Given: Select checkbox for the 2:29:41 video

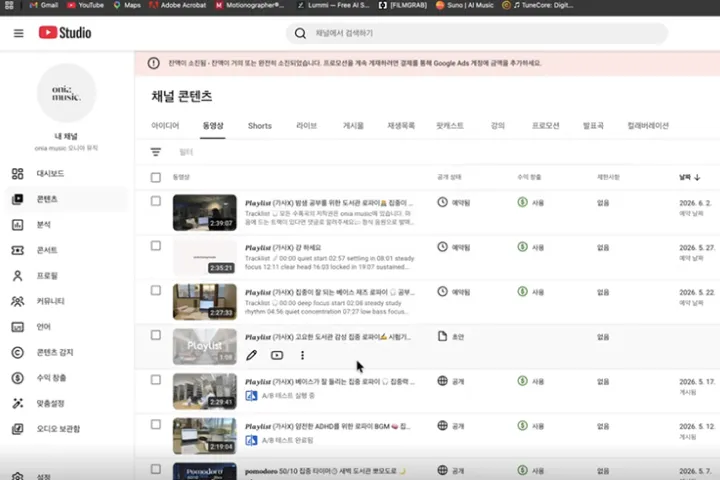Looking at the screenshot, I should click(x=156, y=380).
